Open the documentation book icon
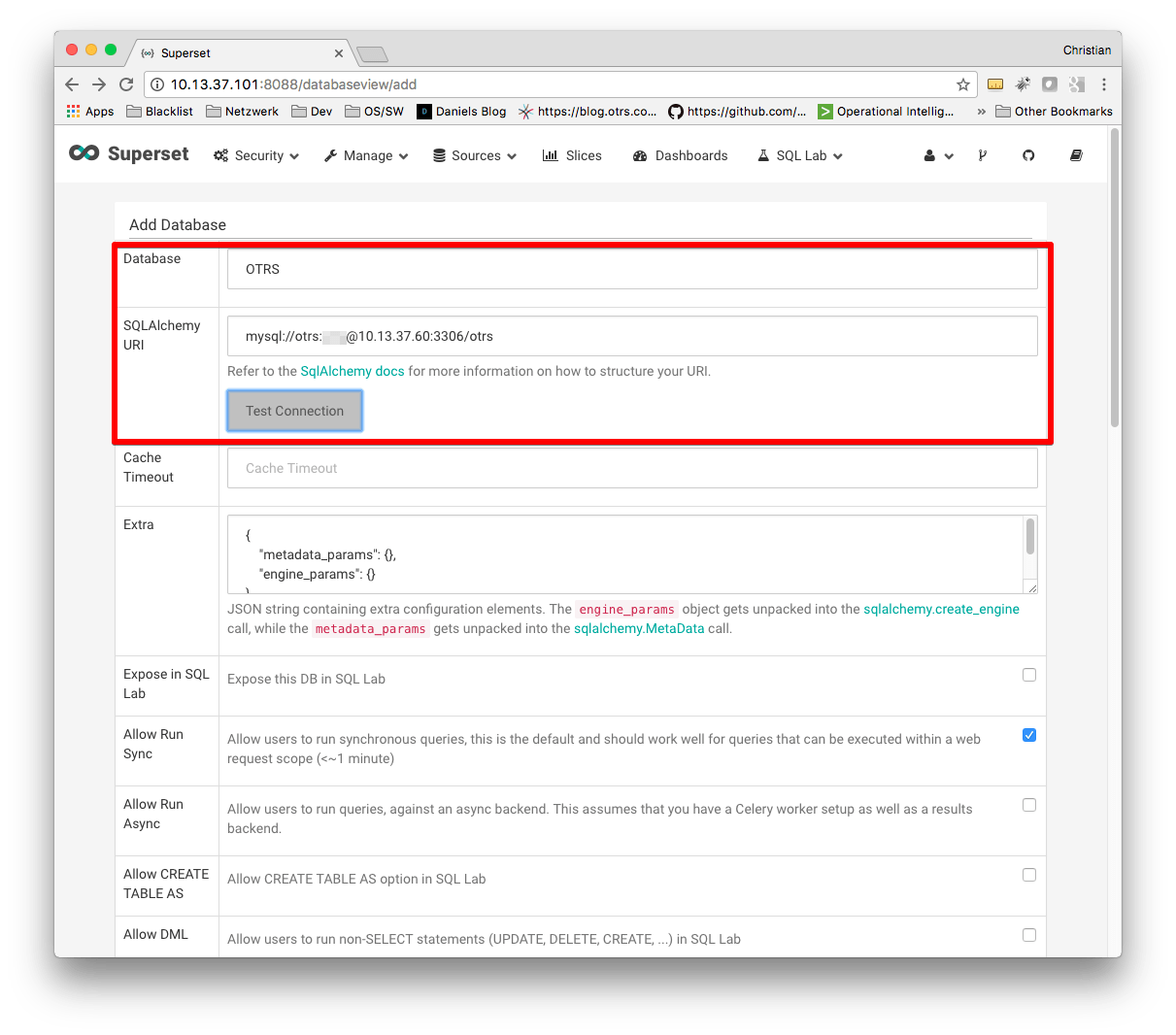Image resolution: width=1176 pixels, height=1035 pixels. click(x=1076, y=155)
